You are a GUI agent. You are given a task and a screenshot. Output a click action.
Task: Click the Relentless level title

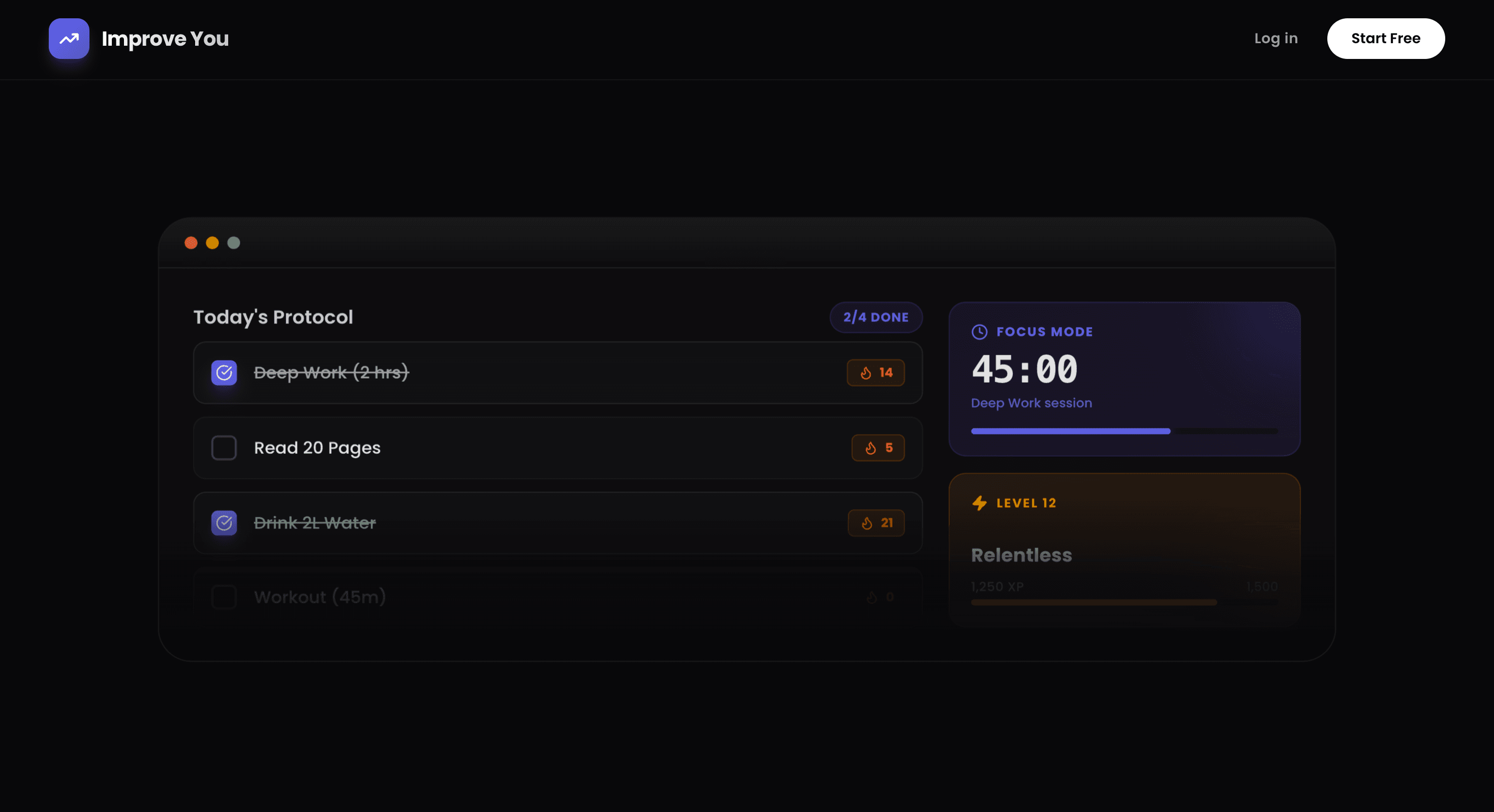coord(1021,555)
